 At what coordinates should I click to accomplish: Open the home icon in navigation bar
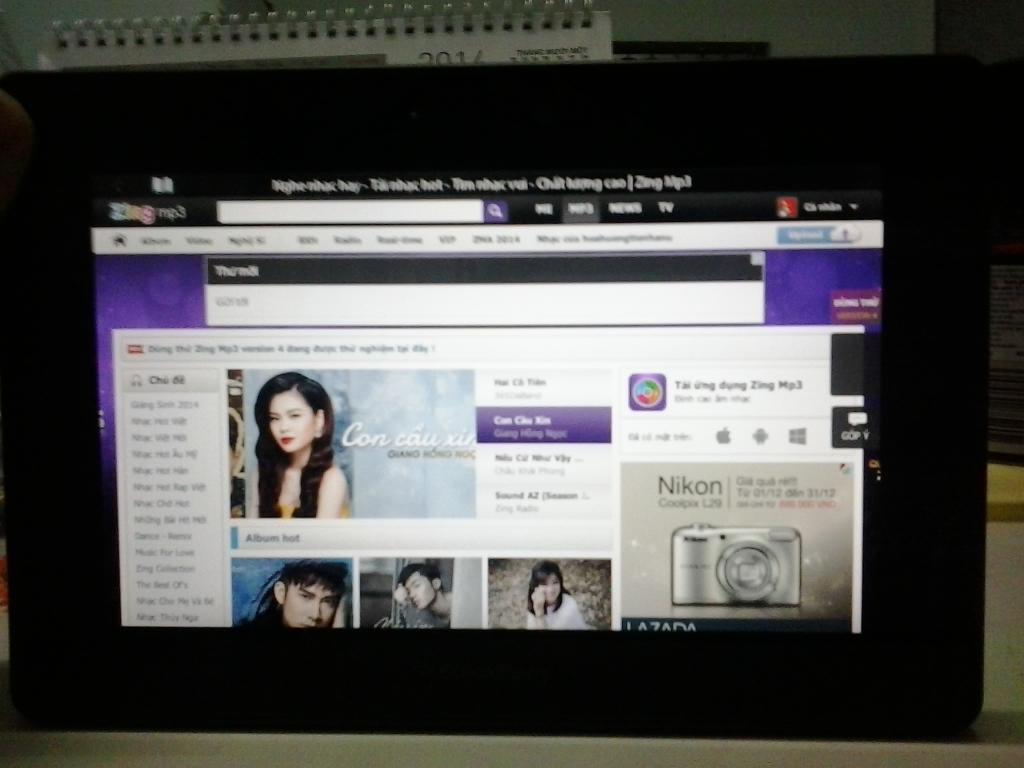[119, 240]
